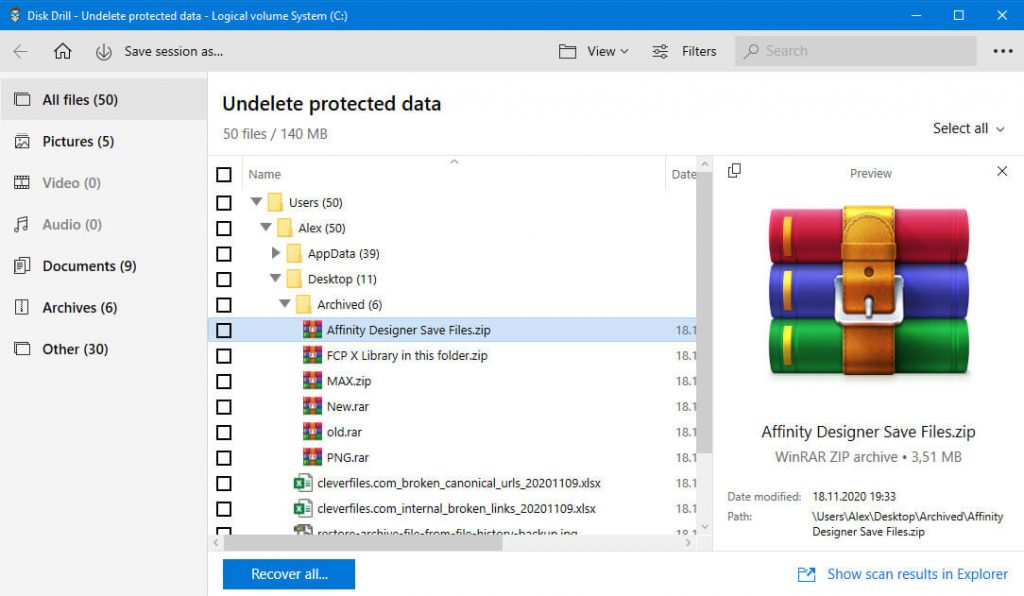Click the Archives icon in the sidebar
This screenshot has width=1024, height=596.
pos(24,307)
